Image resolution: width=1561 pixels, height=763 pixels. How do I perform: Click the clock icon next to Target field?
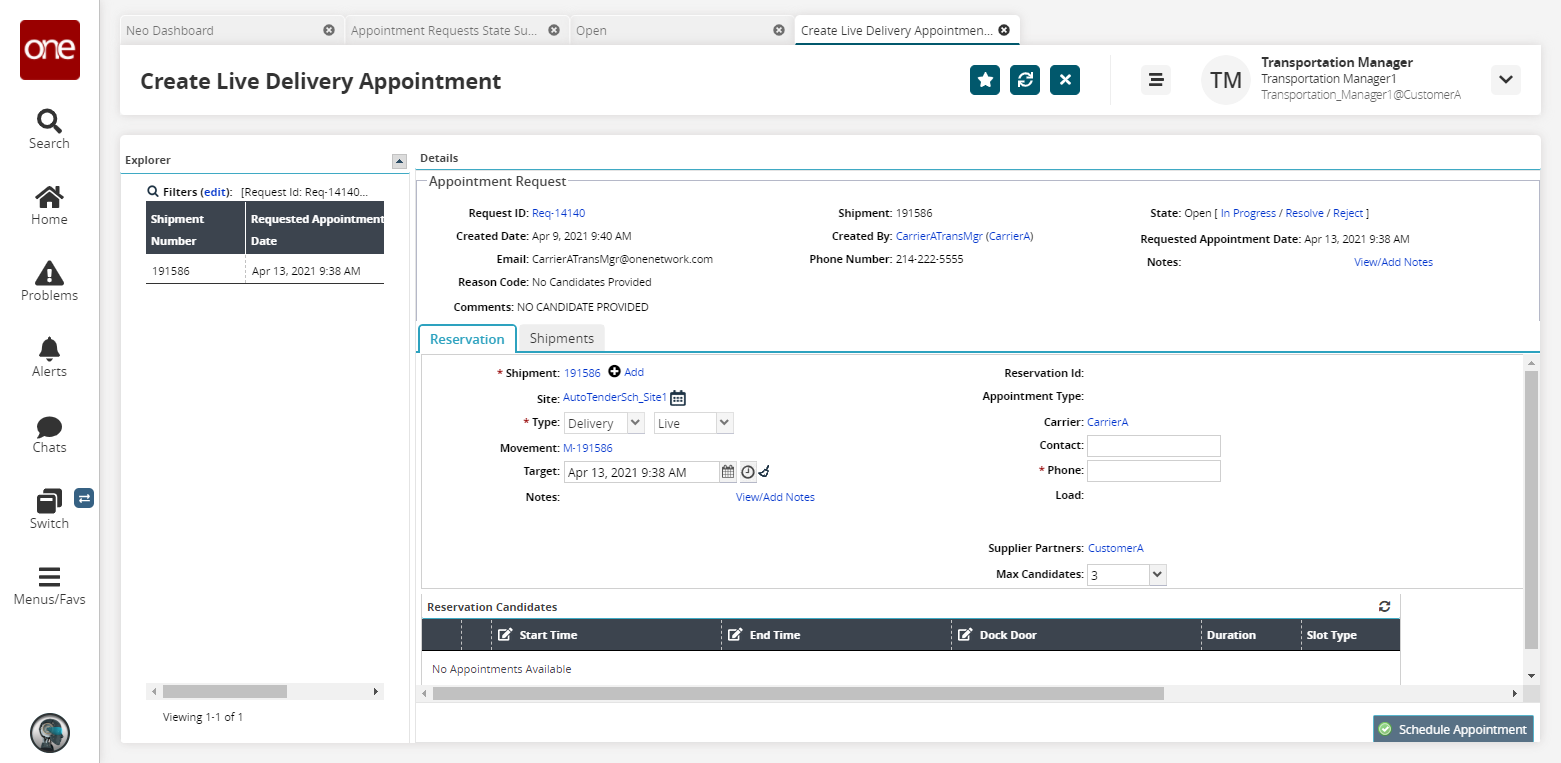[747, 472]
